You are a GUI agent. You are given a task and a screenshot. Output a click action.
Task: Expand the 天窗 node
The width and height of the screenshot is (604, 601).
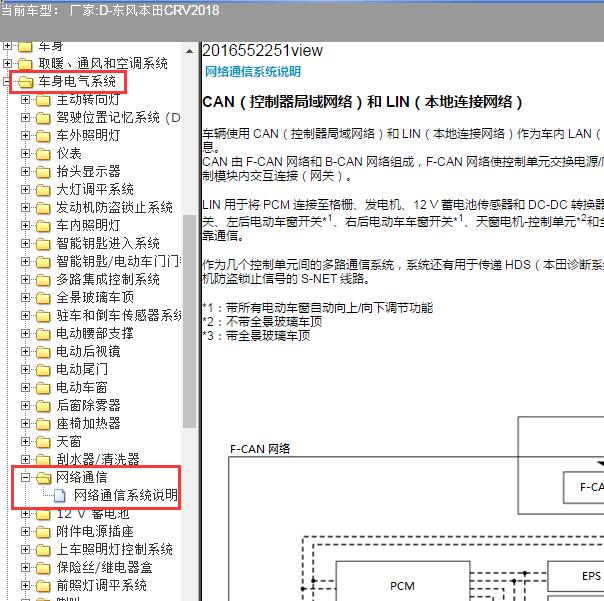click(25, 442)
